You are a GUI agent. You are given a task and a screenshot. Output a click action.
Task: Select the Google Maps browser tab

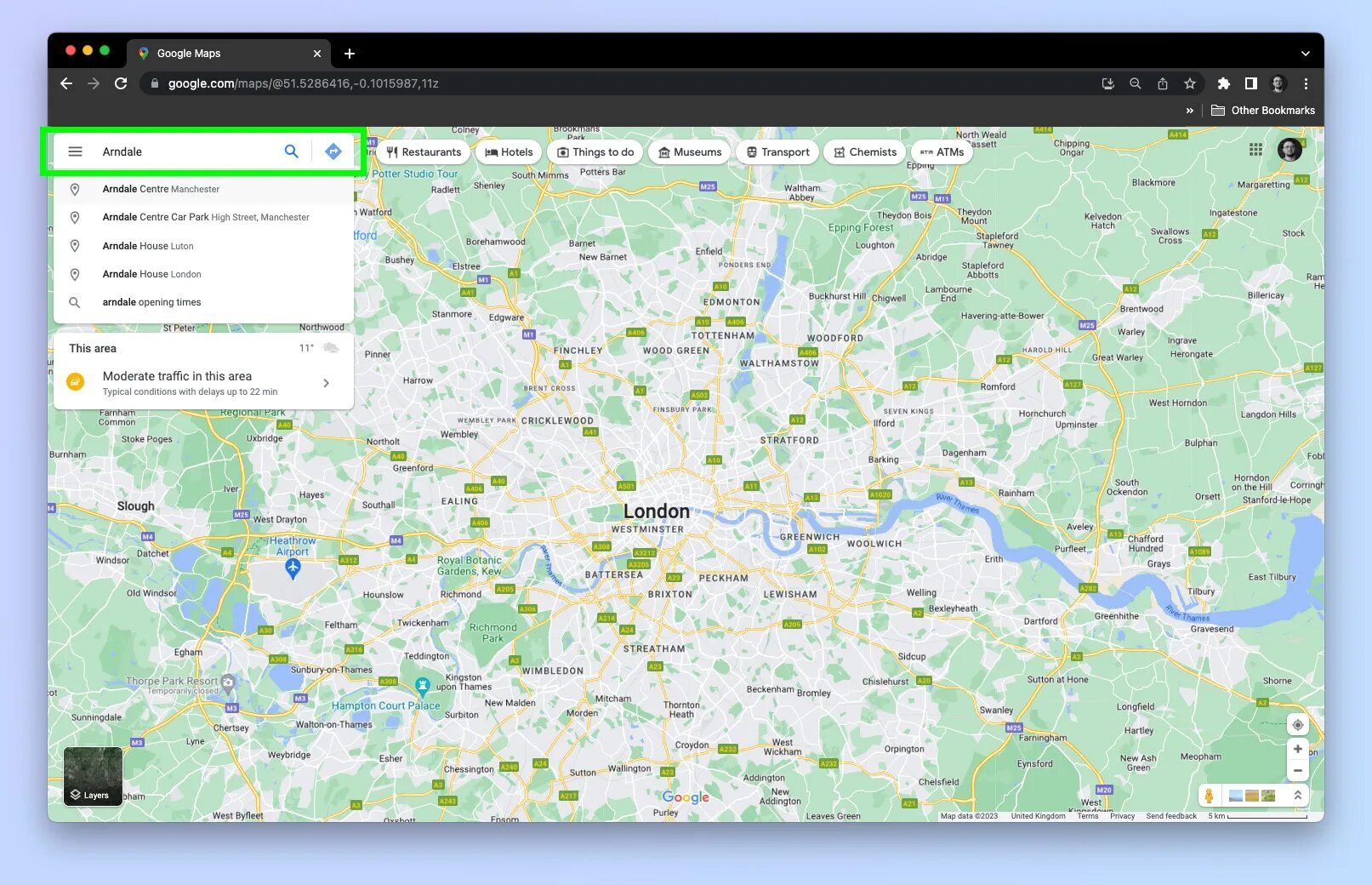coord(229,53)
